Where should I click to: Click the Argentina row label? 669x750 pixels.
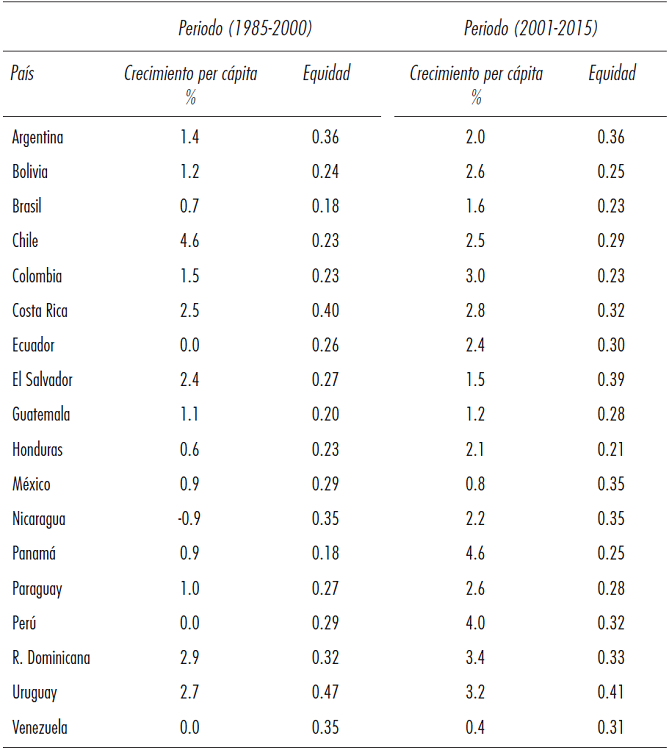pyautogui.click(x=38, y=137)
